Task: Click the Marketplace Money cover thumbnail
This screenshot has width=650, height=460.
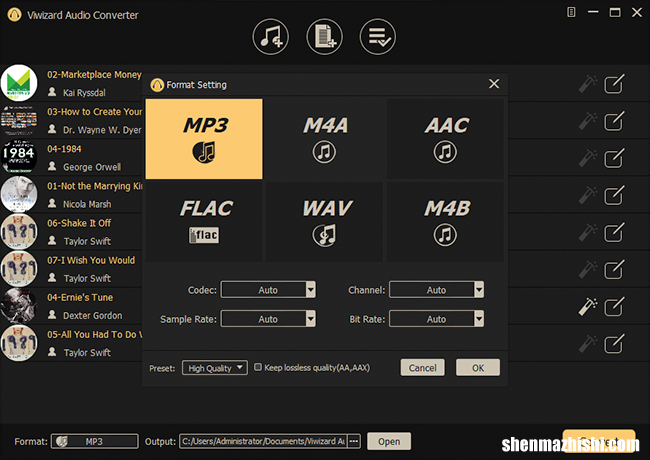Action: 19,83
